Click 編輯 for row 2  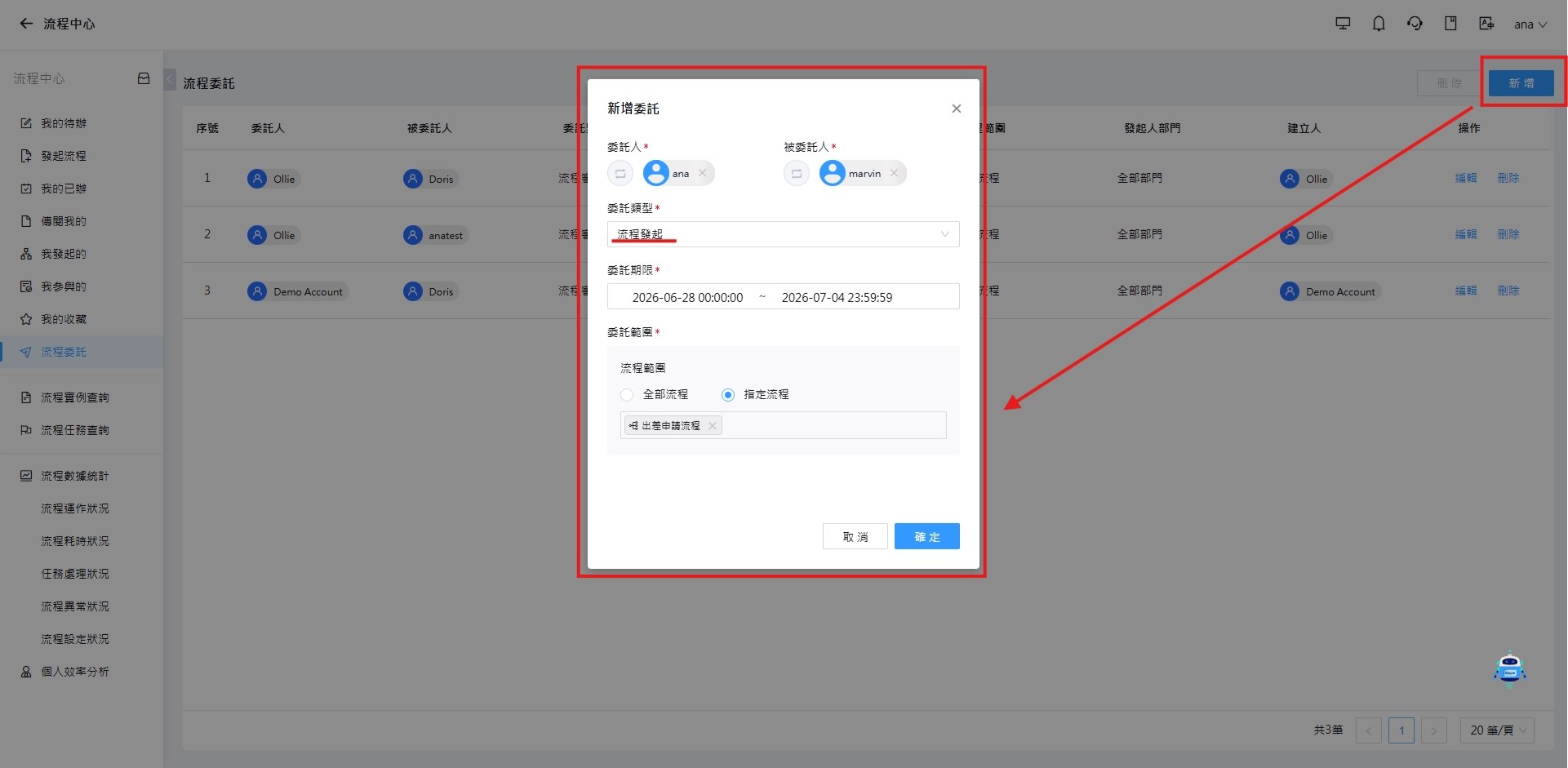click(1466, 234)
